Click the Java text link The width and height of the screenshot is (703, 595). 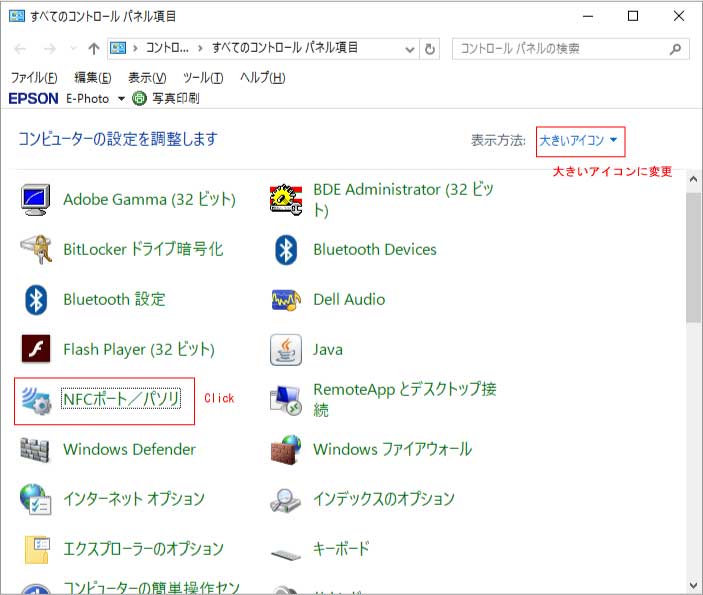pyautogui.click(x=328, y=349)
